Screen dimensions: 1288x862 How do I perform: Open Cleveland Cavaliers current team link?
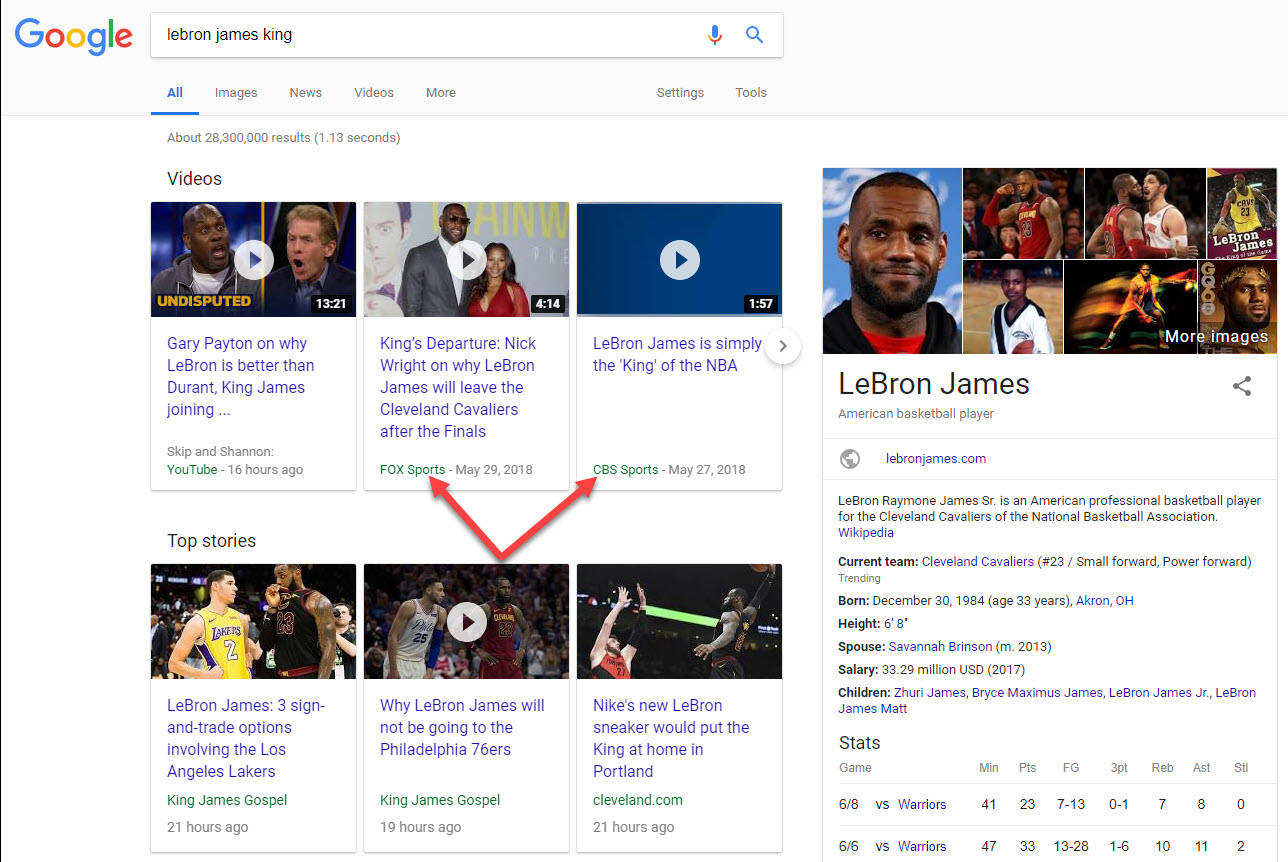pyautogui.click(x=978, y=562)
